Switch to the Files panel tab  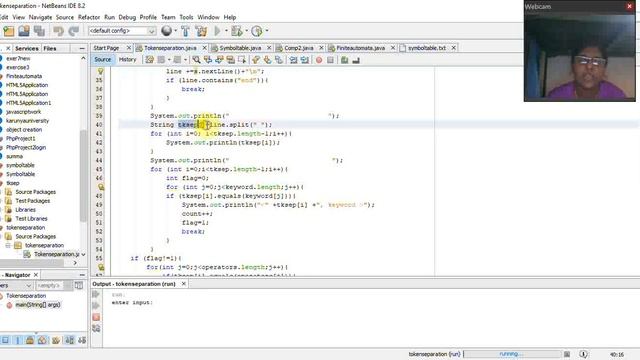pos(50,49)
